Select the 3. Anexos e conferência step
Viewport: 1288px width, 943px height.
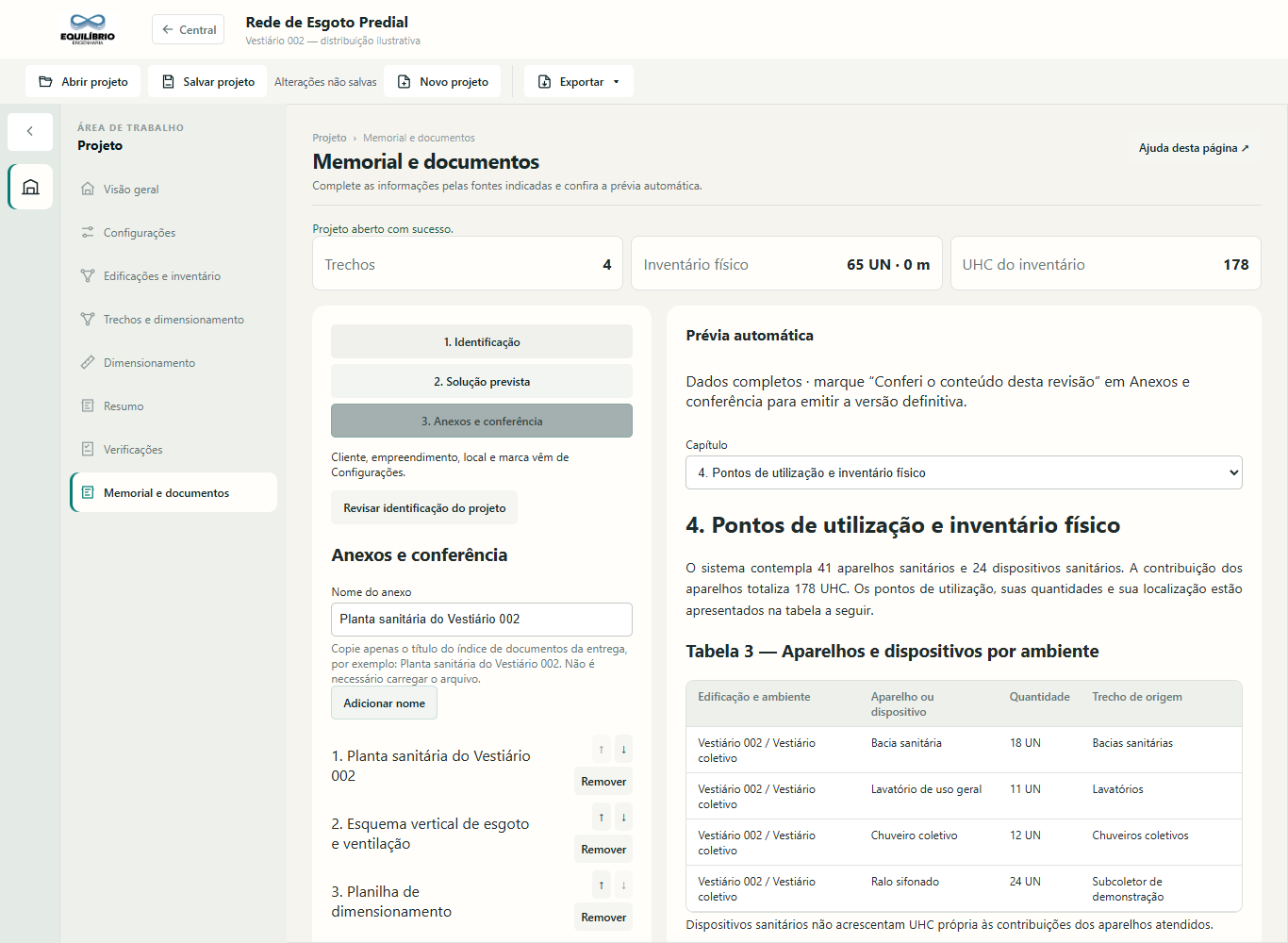point(482,421)
